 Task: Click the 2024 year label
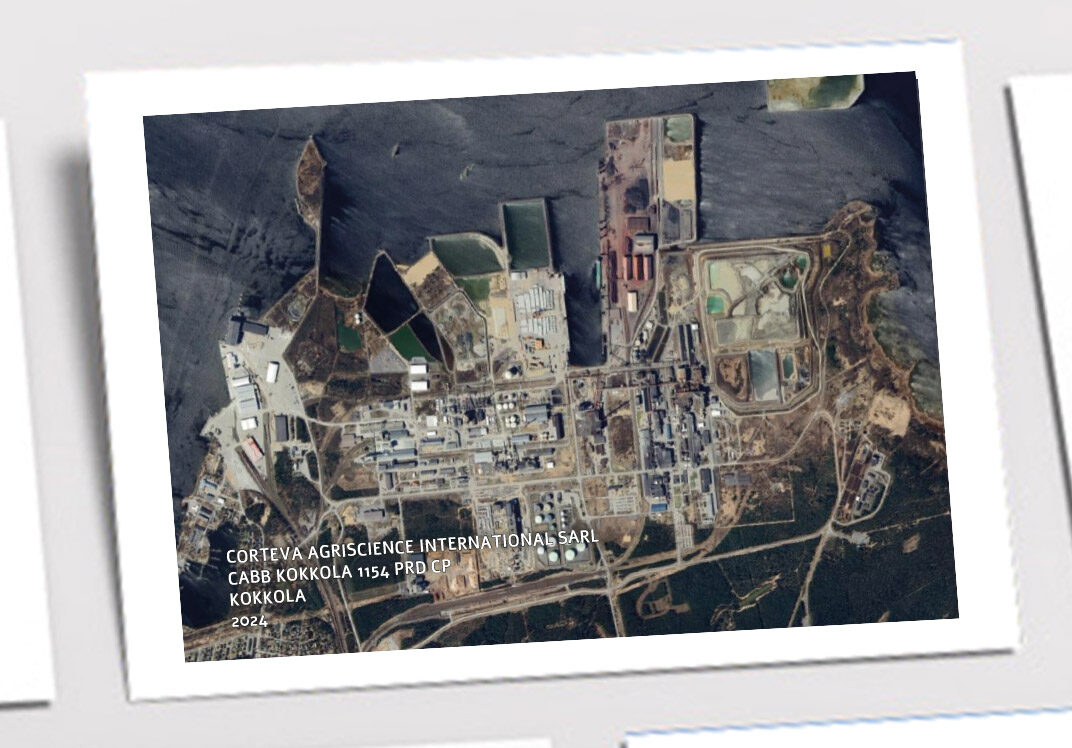pyautogui.click(x=250, y=622)
